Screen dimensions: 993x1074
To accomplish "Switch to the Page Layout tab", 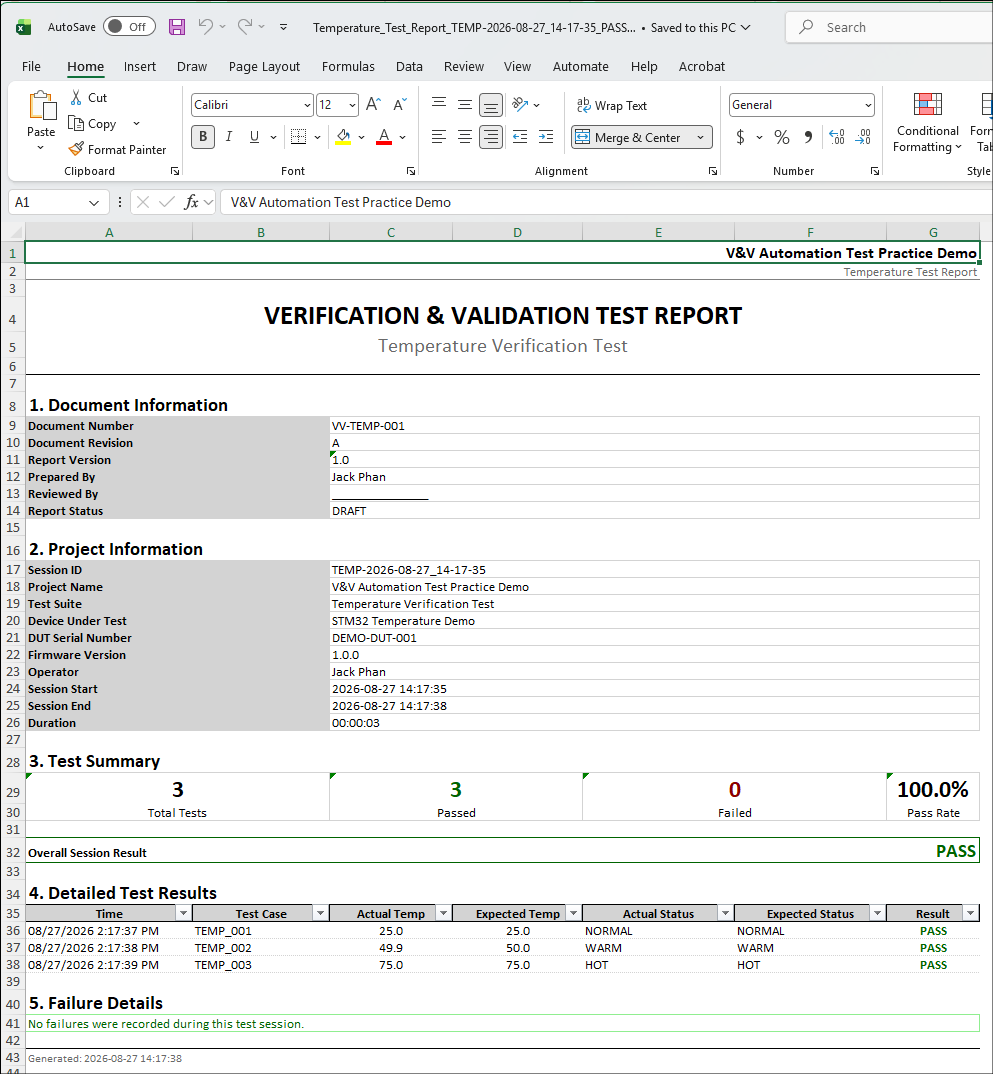I will (x=264, y=66).
